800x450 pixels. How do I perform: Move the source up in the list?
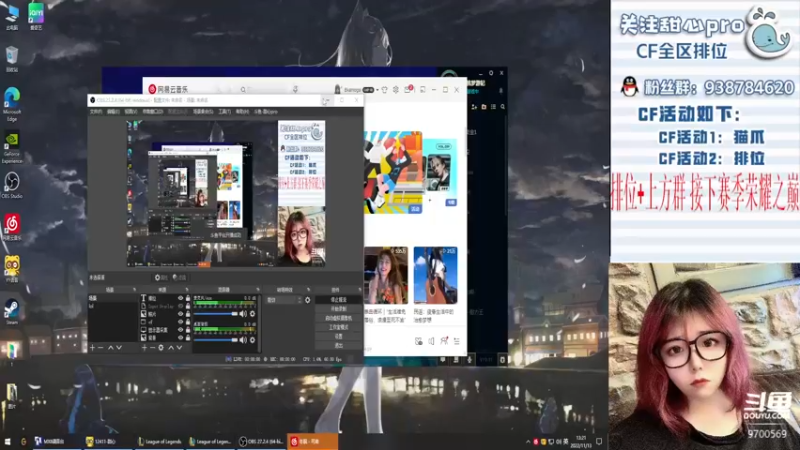(x=171, y=347)
